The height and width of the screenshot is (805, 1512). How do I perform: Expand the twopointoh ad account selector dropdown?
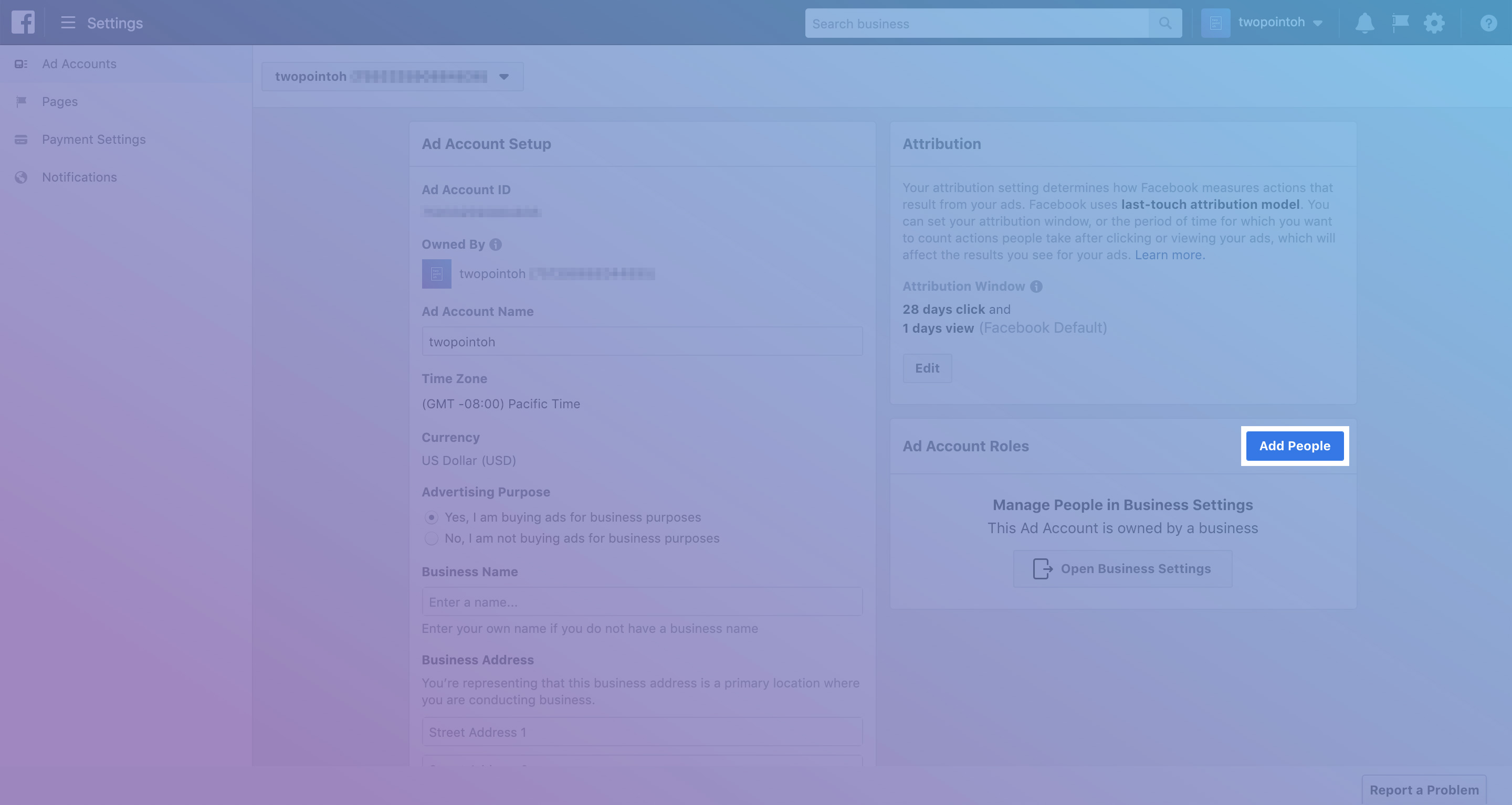coord(392,77)
